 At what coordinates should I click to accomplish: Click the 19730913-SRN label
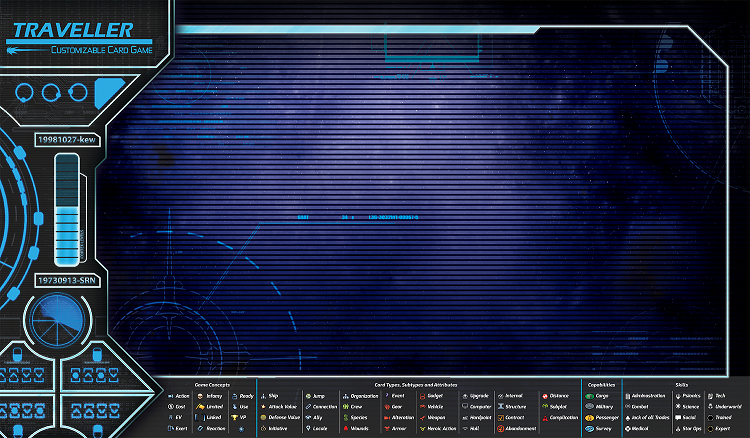coord(67,280)
